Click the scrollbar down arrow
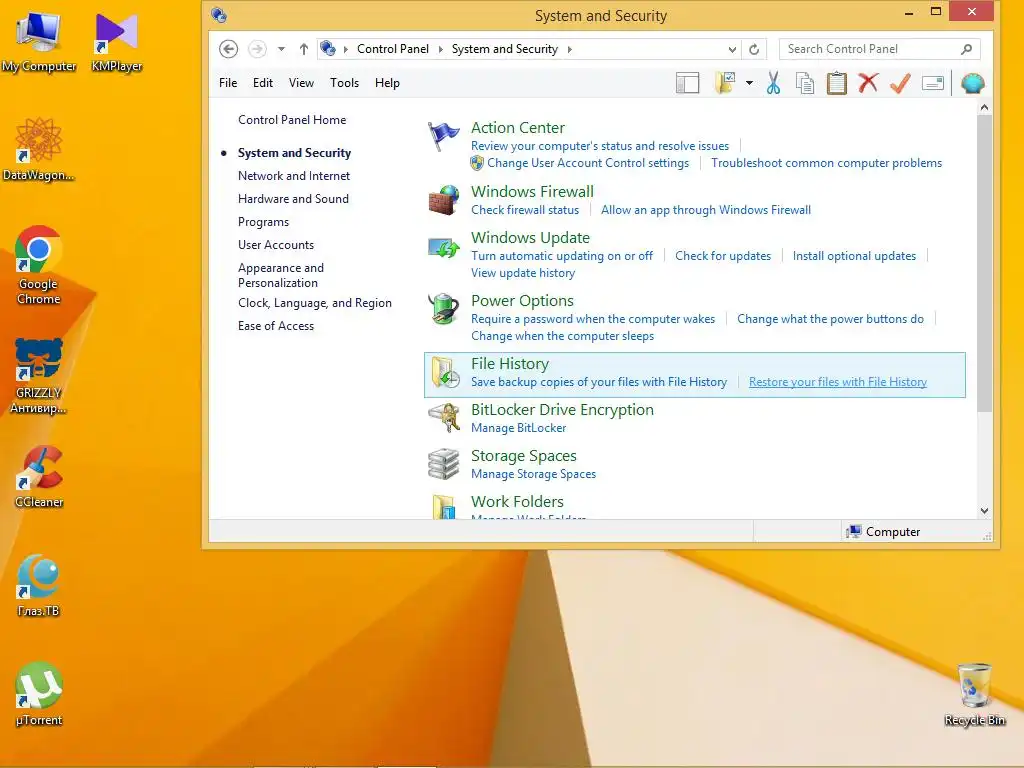The height and width of the screenshot is (768, 1024). coord(985,511)
